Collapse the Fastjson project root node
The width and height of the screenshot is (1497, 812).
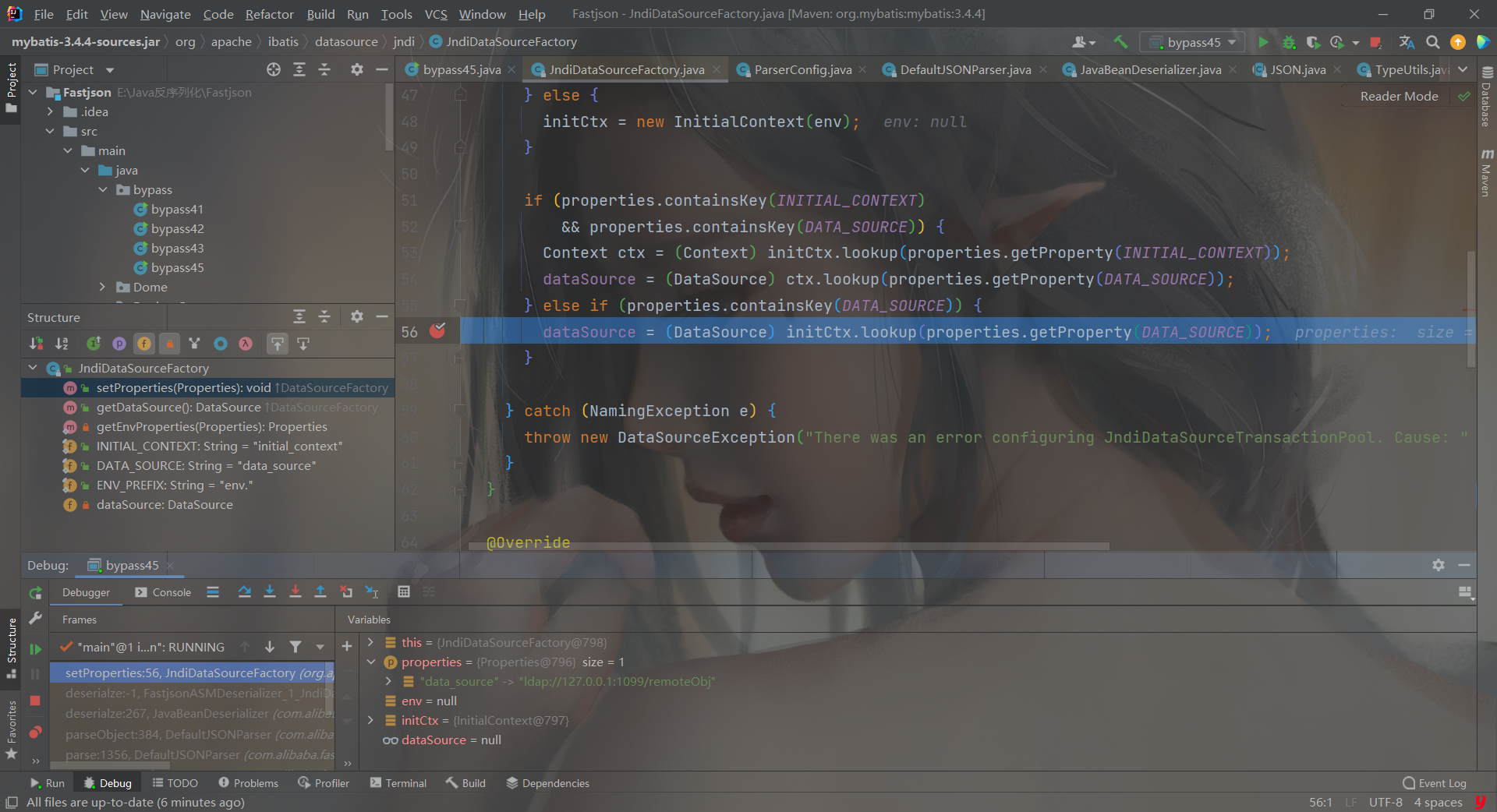click(34, 93)
